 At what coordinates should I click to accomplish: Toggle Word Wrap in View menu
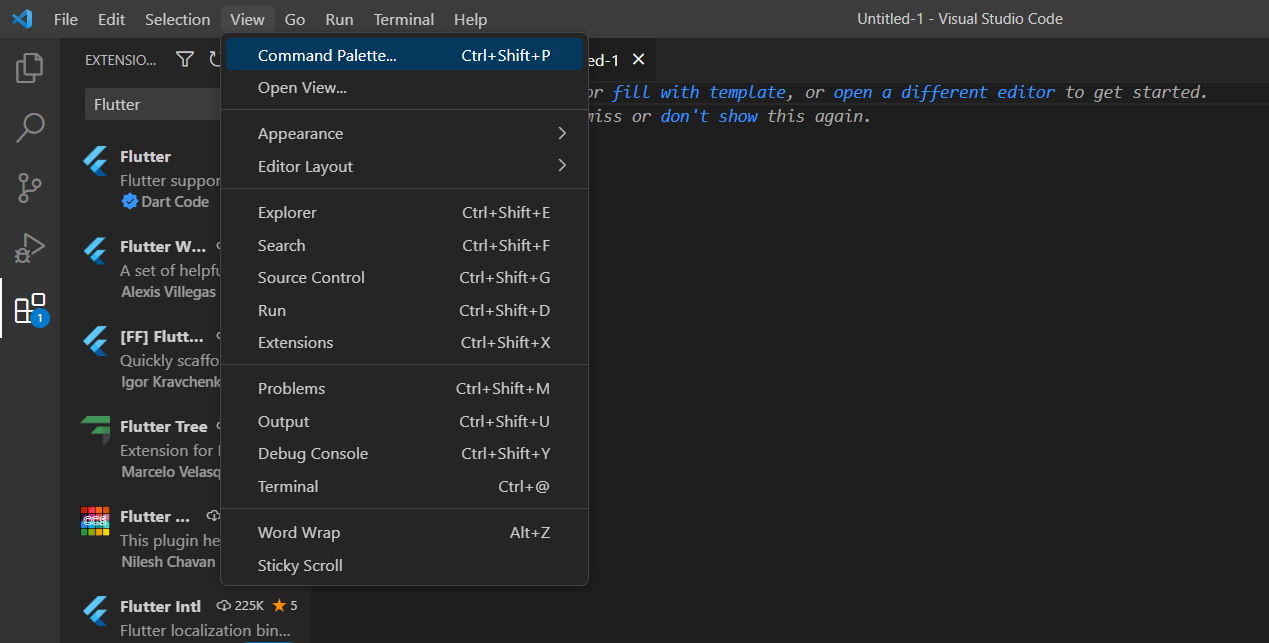[x=299, y=533]
